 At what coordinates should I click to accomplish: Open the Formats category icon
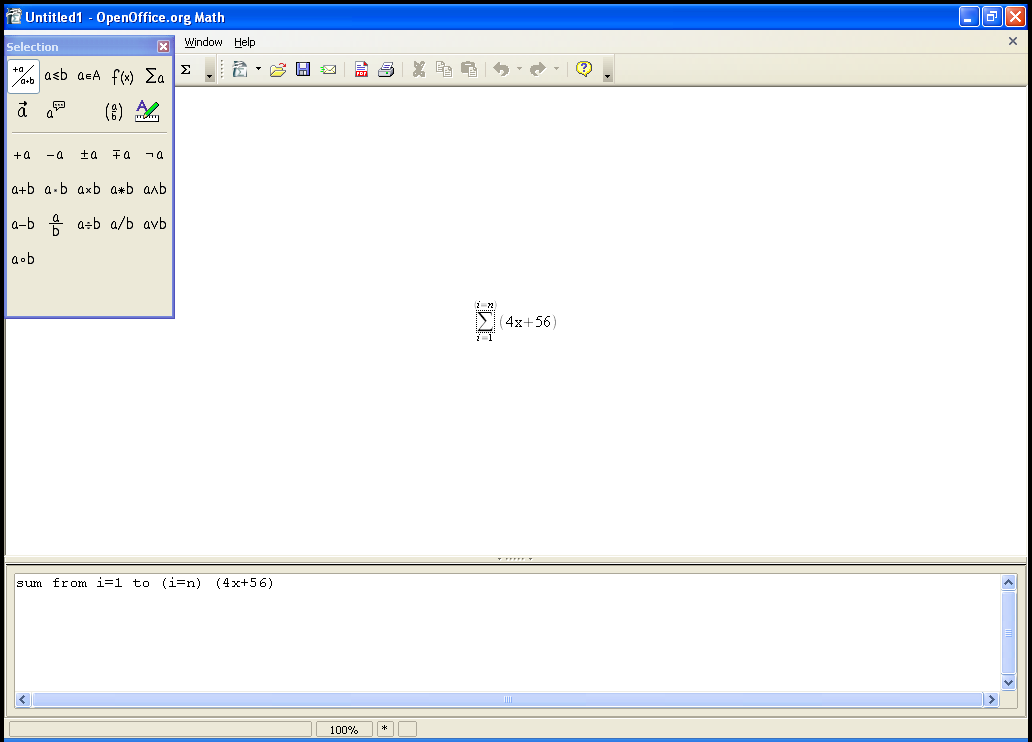[x=147, y=111]
